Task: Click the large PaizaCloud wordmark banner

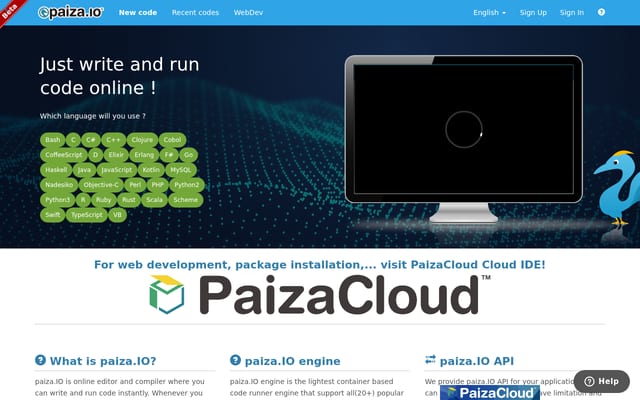Action: [x=320, y=294]
